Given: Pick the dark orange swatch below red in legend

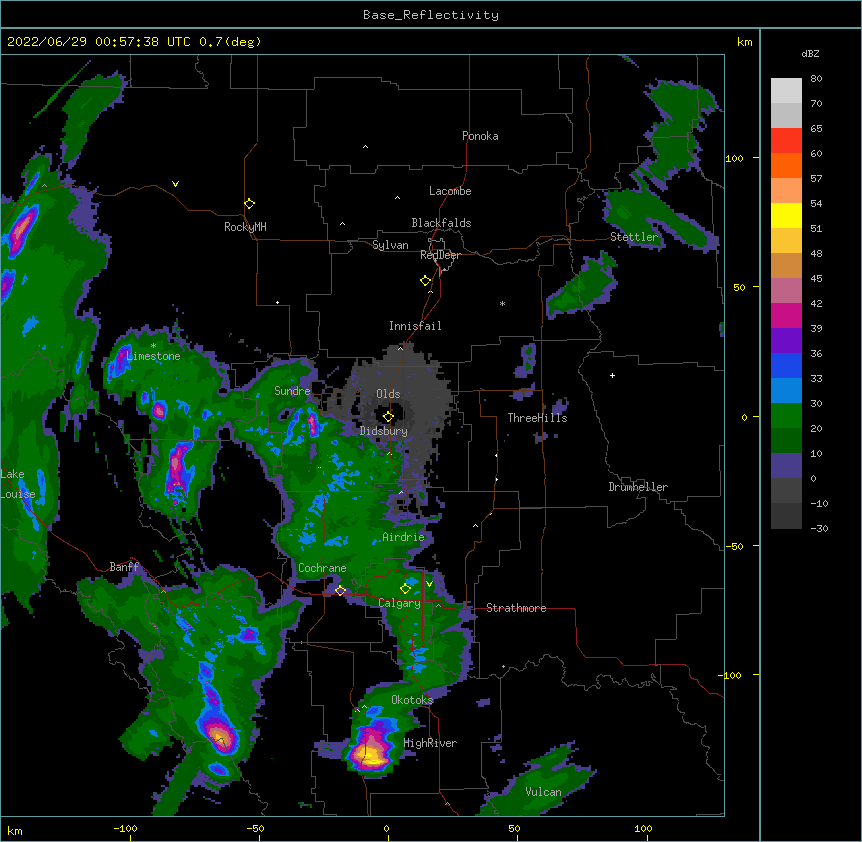Looking at the screenshot, I should click(x=786, y=165).
